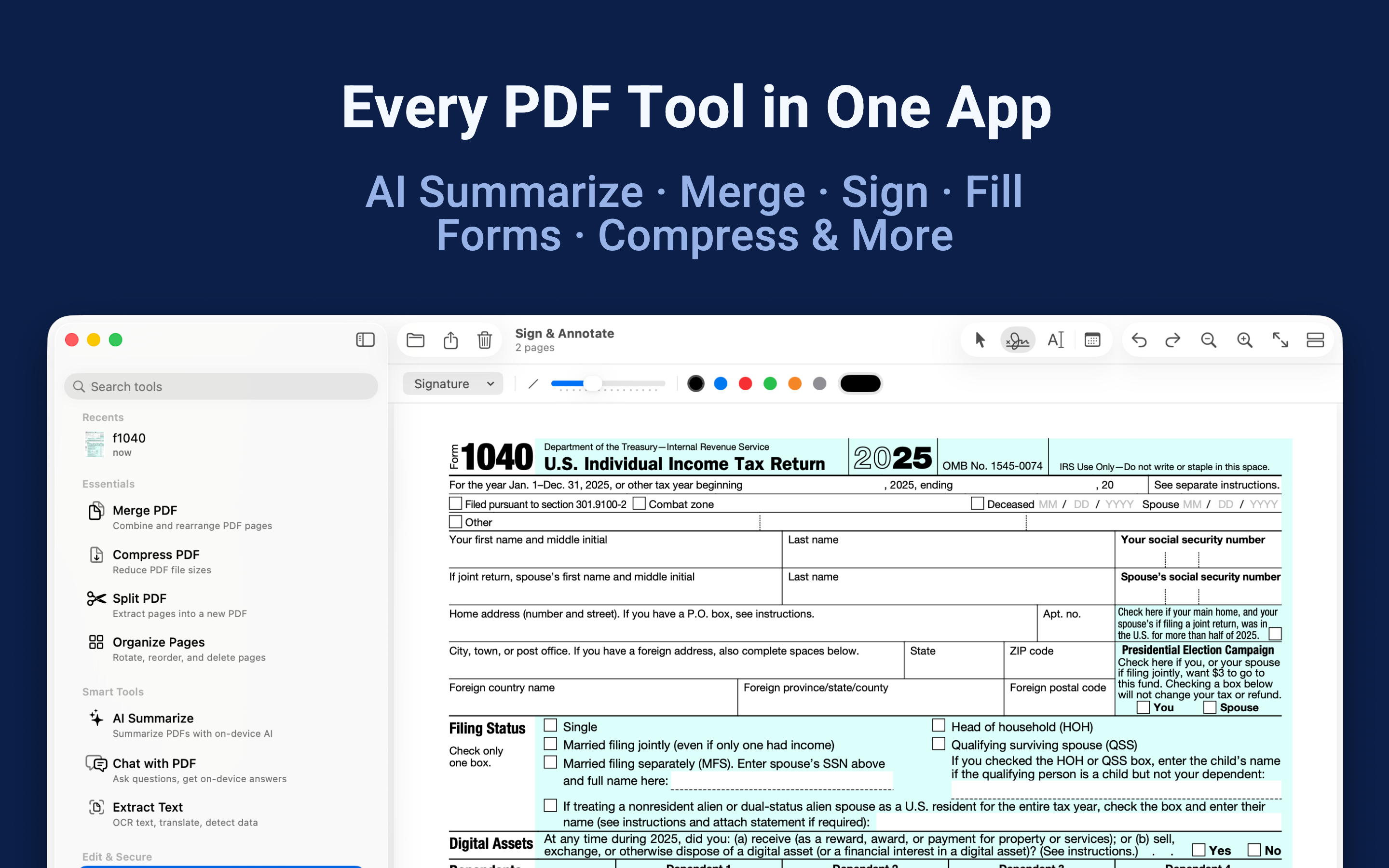This screenshot has height=868, width=1389.
Task: Switch page layout view icon
Action: click(x=1315, y=340)
